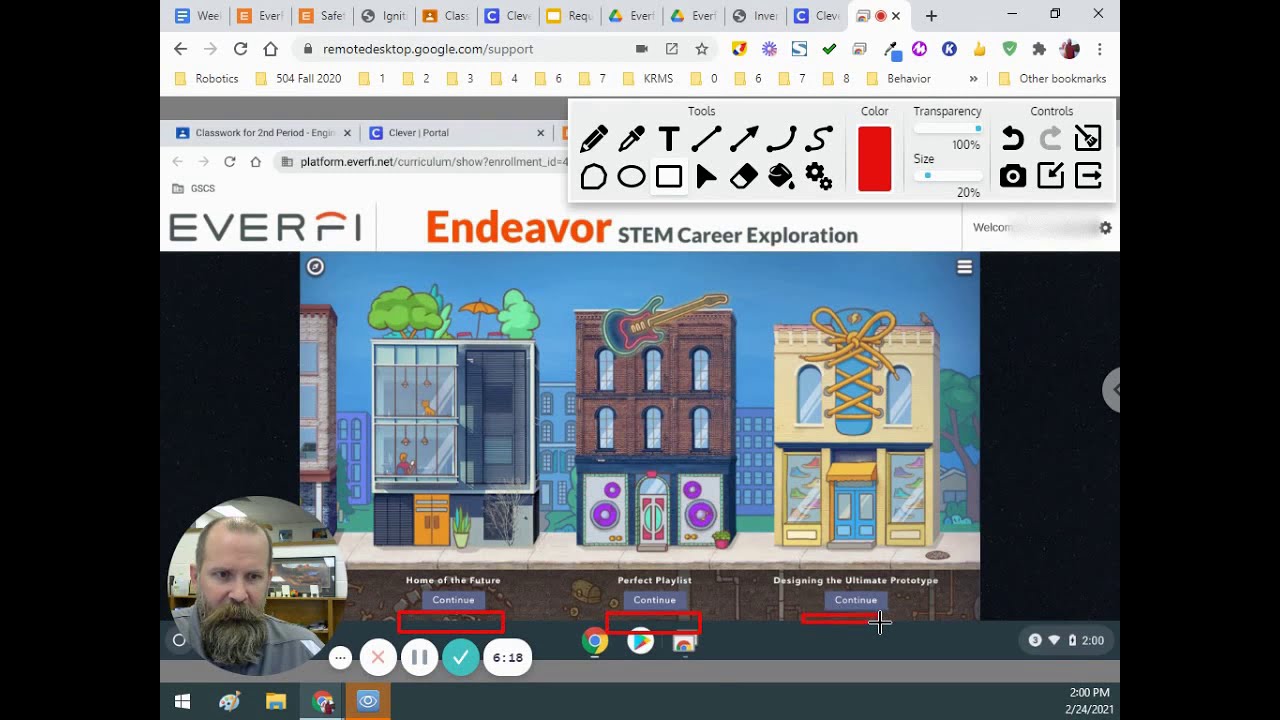Open Chrome three-dot menu
Image resolution: width=1280 pixels, height=720 pixels.
(1100, 49)
